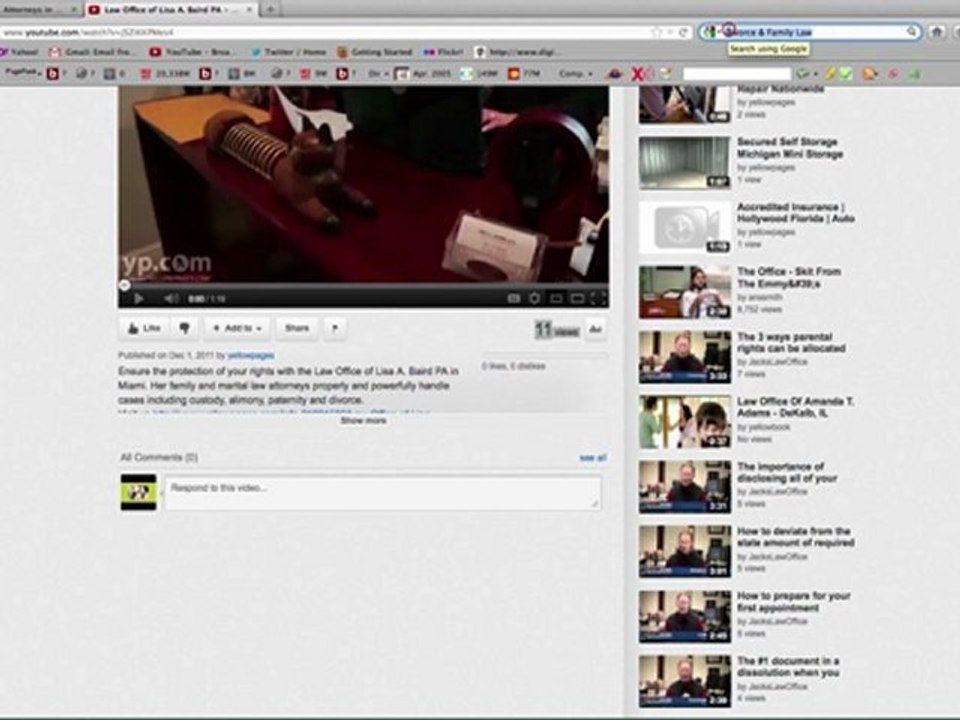
Task: Open the yellowpages channel link
Action: pyautogui.click(x=251, y=355)
